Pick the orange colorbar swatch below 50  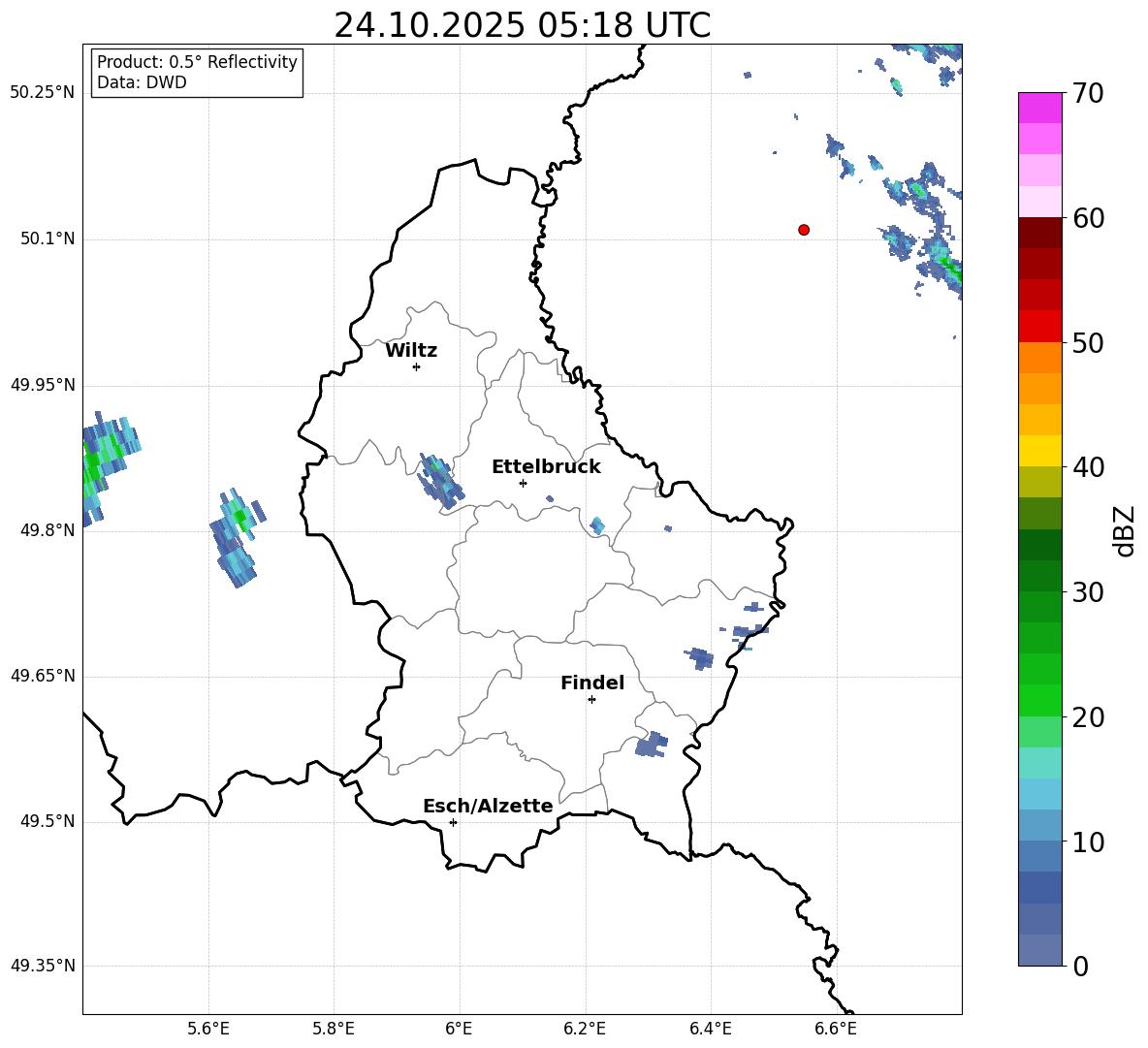pos(1039,358)
